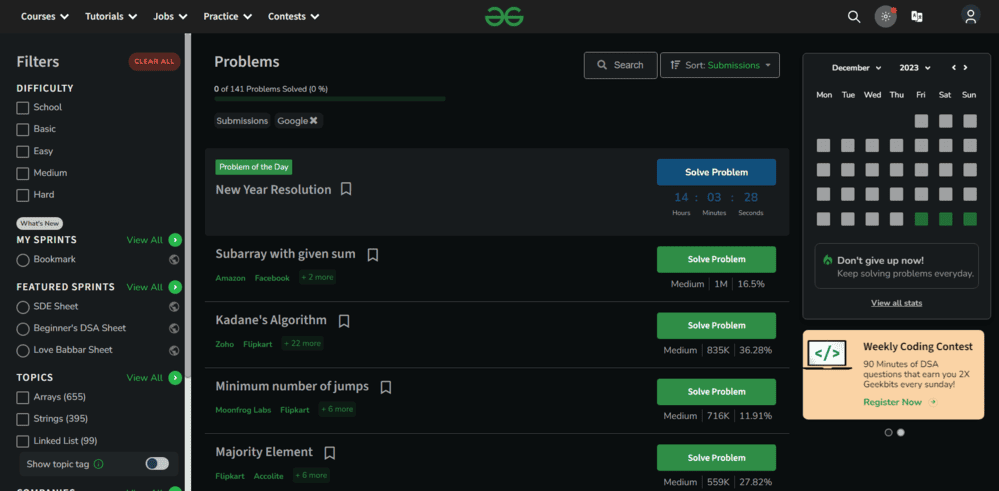The width and height of the screenshot is (999, 491).
Task: Click arrow icon next to Featured Sprints View All
Action: 175,287
